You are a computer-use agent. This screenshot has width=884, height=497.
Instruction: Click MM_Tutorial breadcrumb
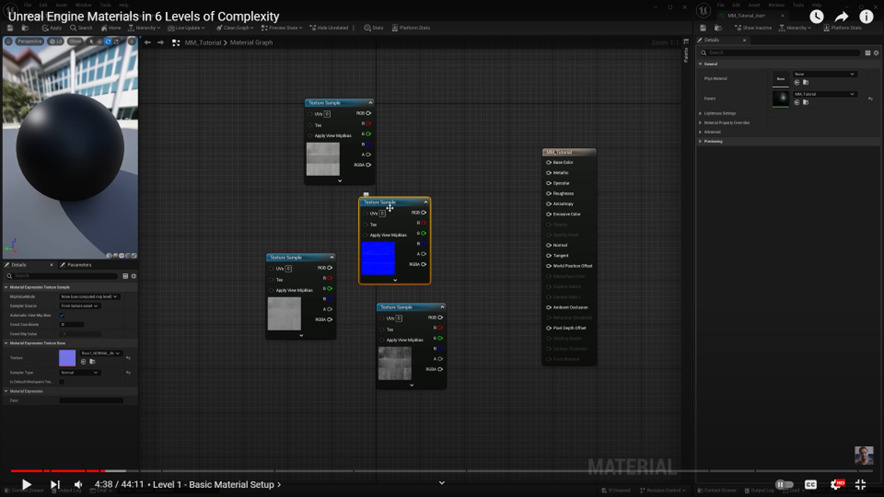[x=203, y=42]
